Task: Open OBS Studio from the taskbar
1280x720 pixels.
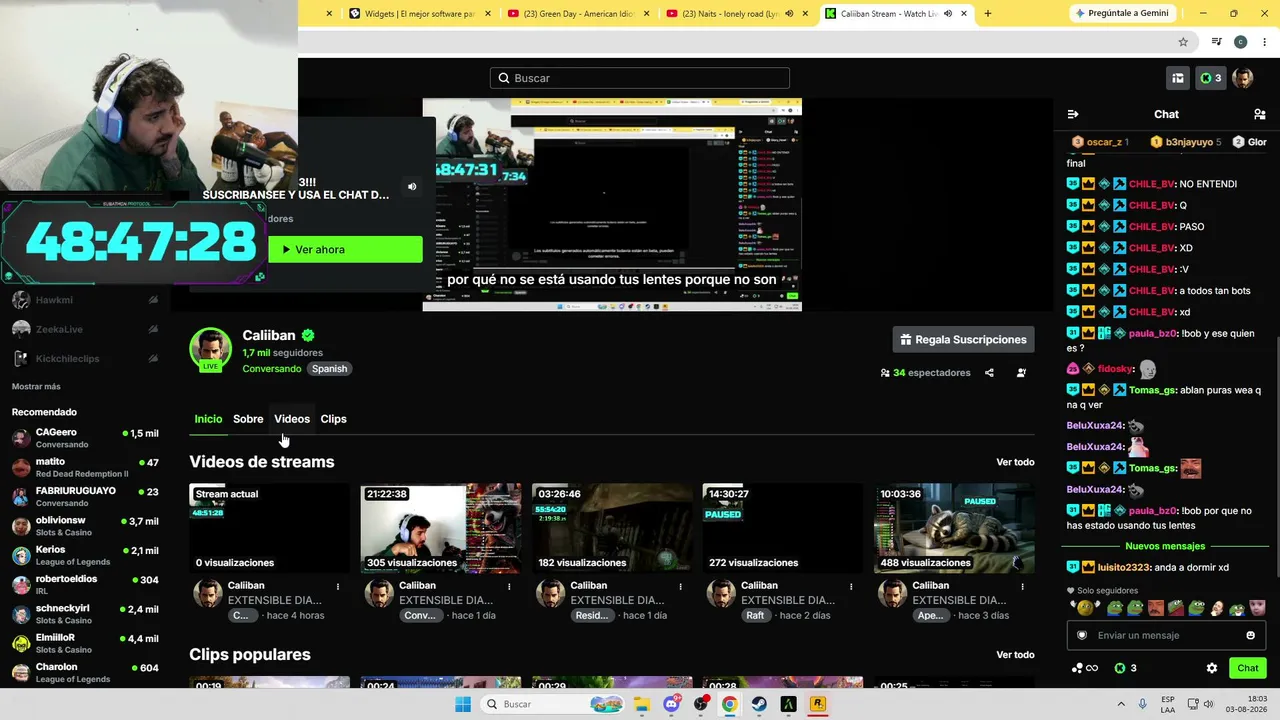Action: point(700,704)
